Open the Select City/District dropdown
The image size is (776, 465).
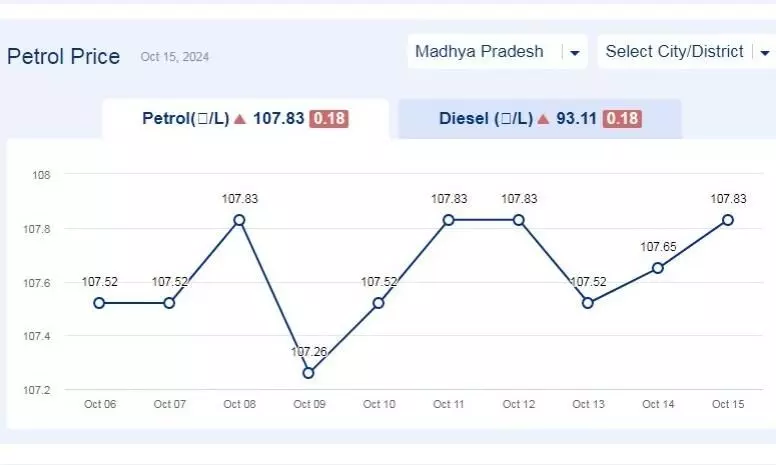tap(687, 51)
